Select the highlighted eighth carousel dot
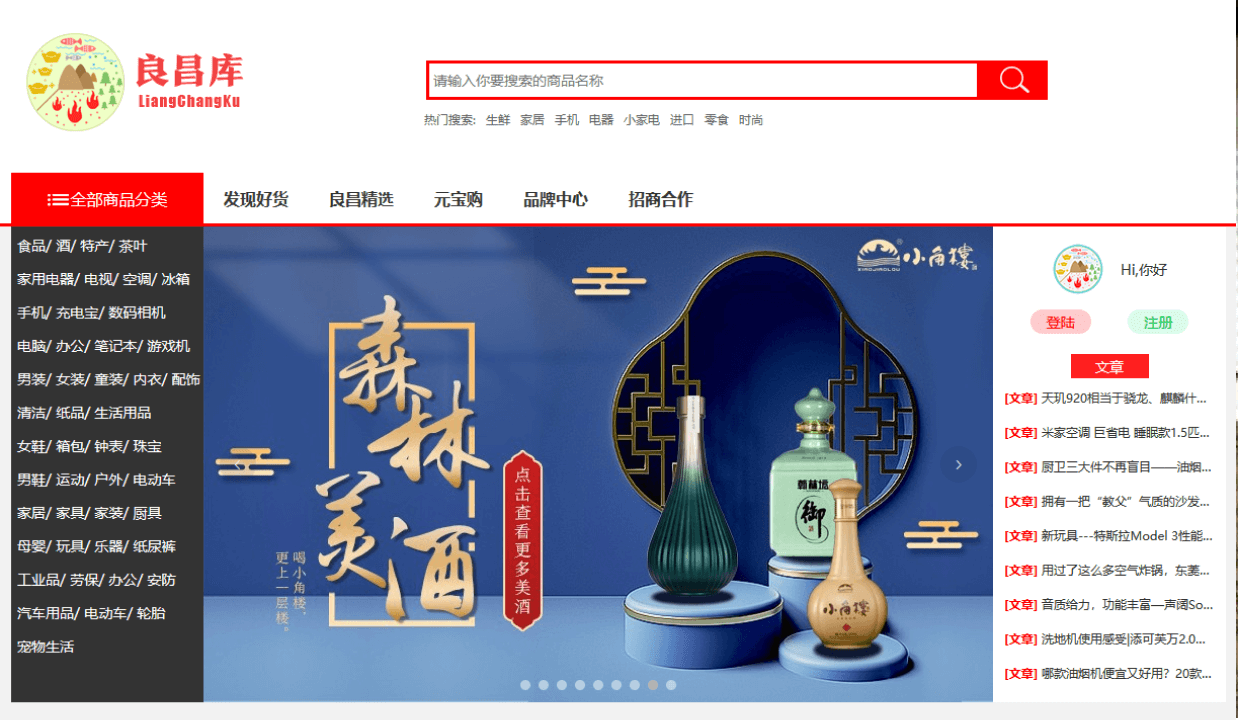The image size is (1238, 720). point(653,685)
